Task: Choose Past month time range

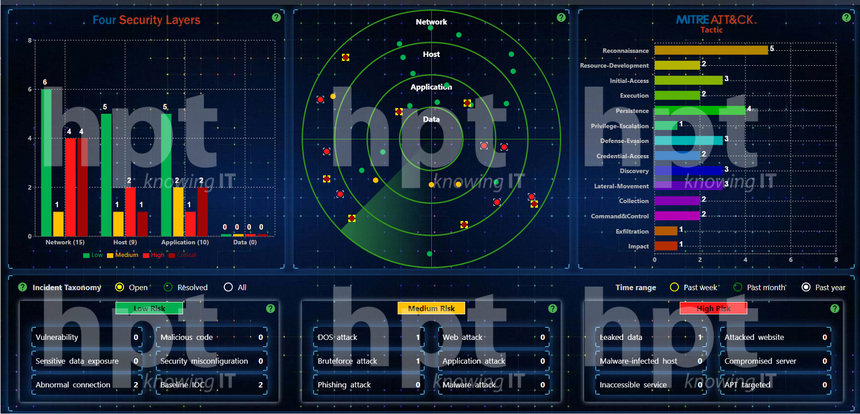Action: point(740,287)
